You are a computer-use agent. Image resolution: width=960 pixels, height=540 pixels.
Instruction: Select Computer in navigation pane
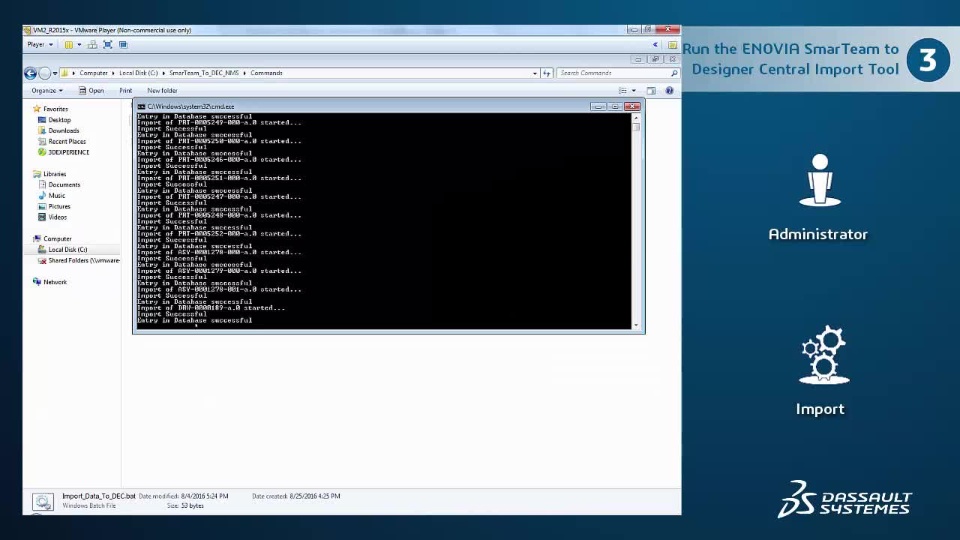tap(57, 239)
